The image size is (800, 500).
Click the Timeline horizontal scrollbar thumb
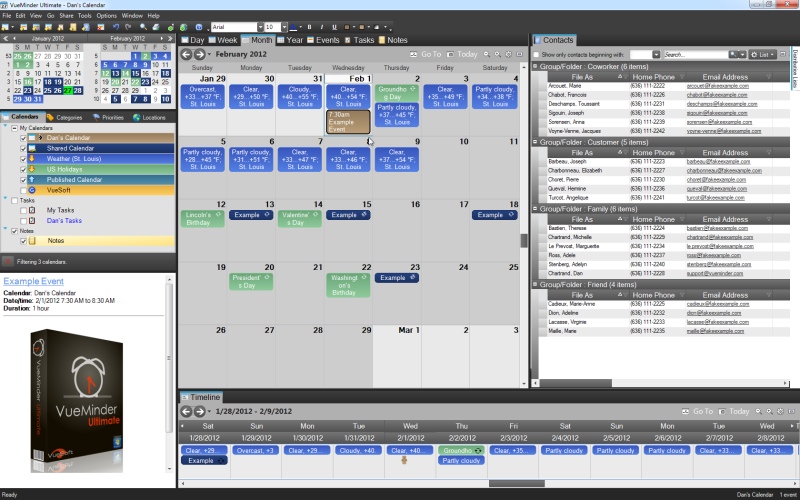pyautogui.click(x=516, y=483)
